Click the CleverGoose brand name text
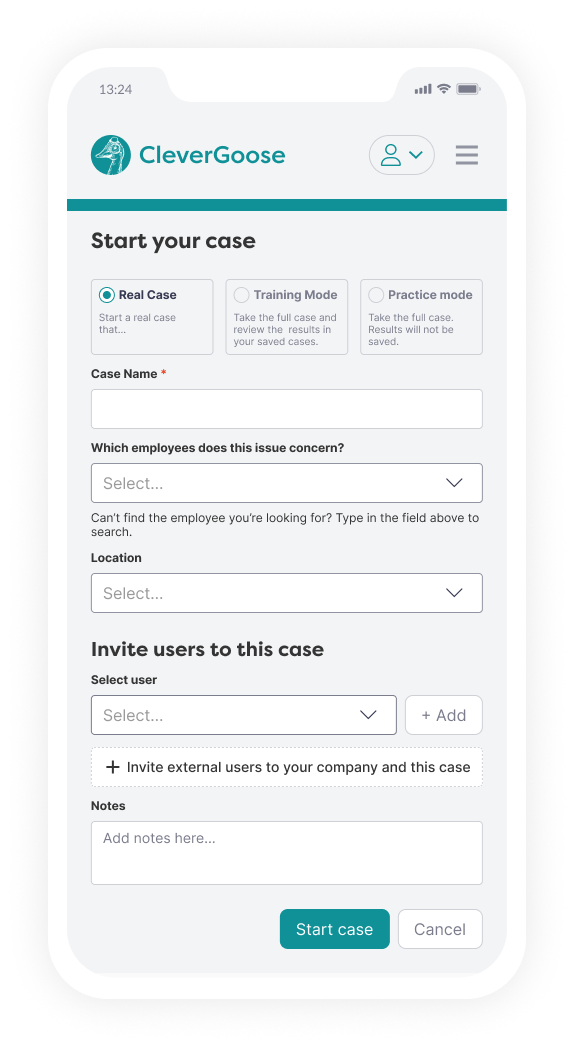 [212, 155]
